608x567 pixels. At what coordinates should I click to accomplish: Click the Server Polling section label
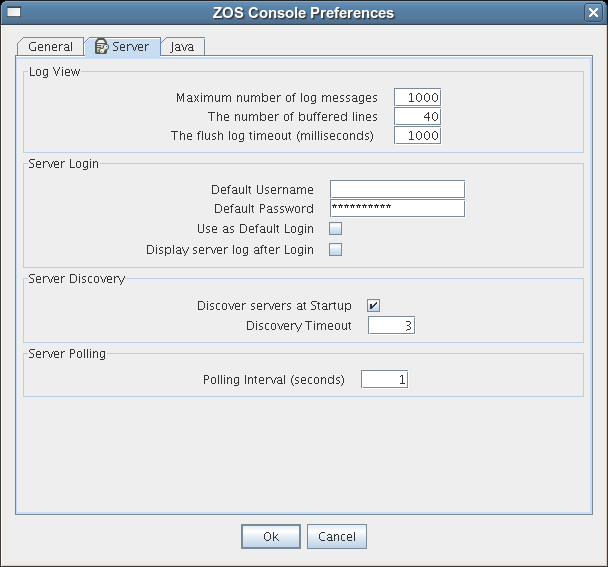click(67, 354)
